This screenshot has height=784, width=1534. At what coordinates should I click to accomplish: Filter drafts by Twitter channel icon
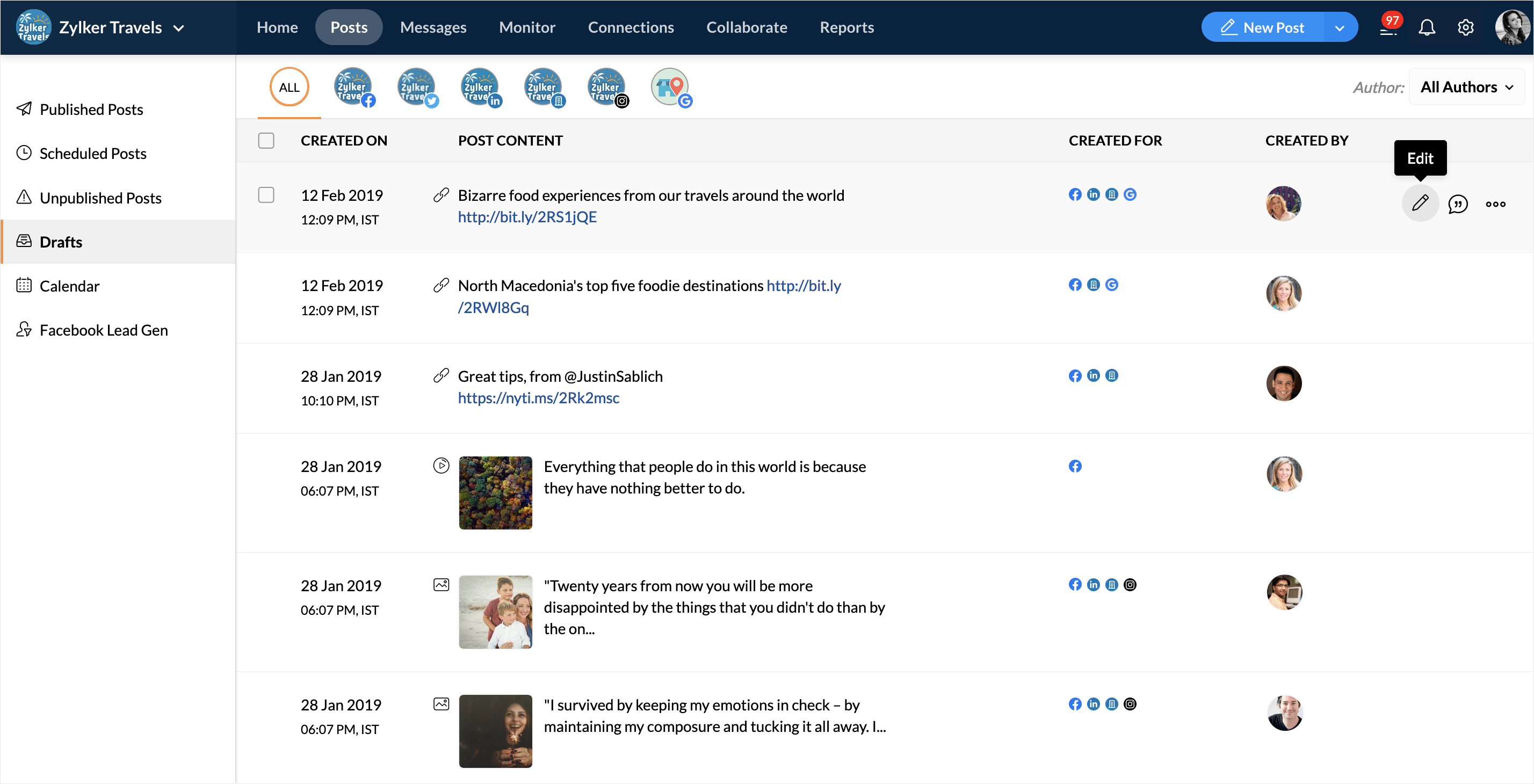417,87
